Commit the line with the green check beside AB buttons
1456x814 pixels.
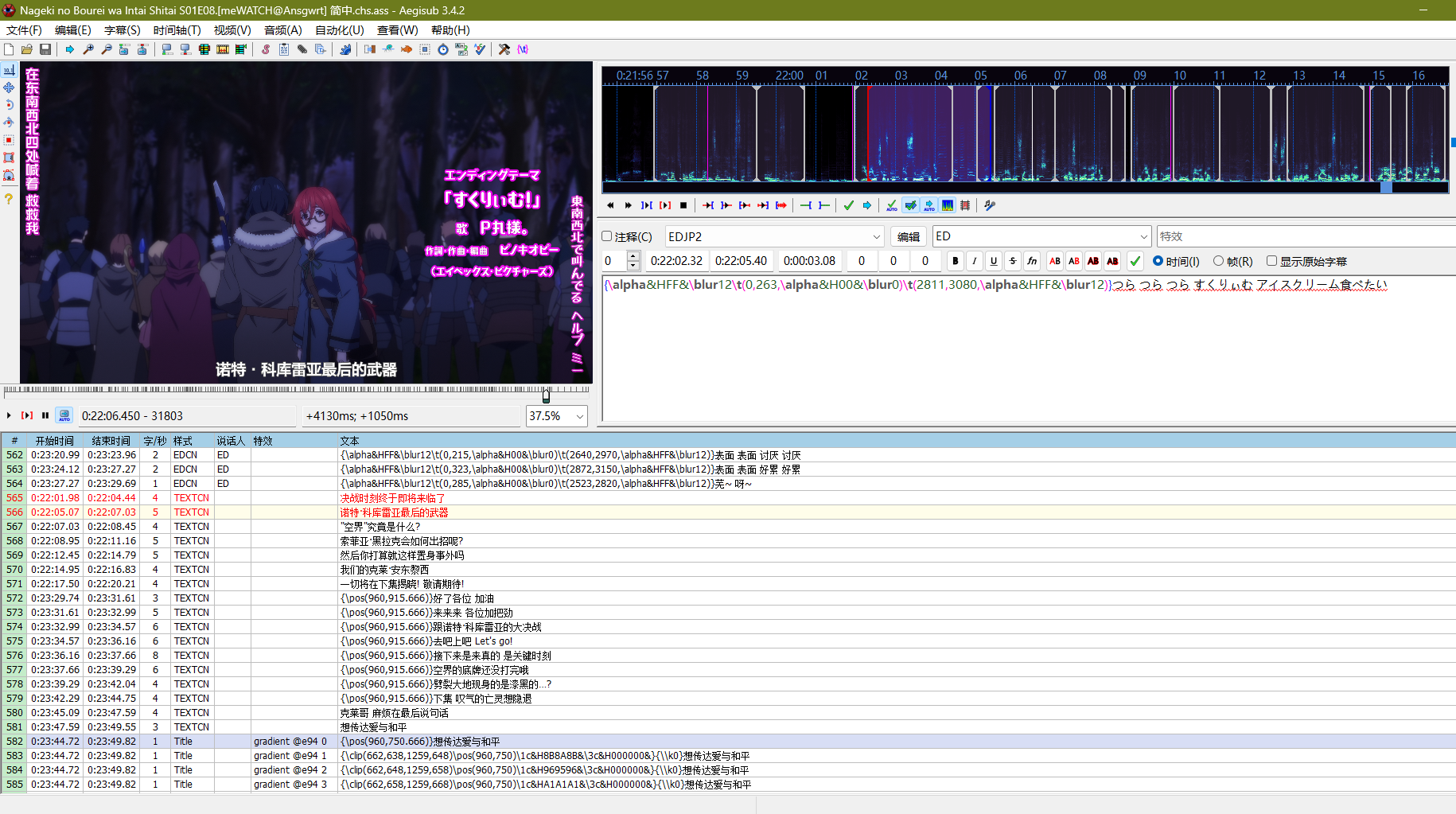coord(1135,261)
